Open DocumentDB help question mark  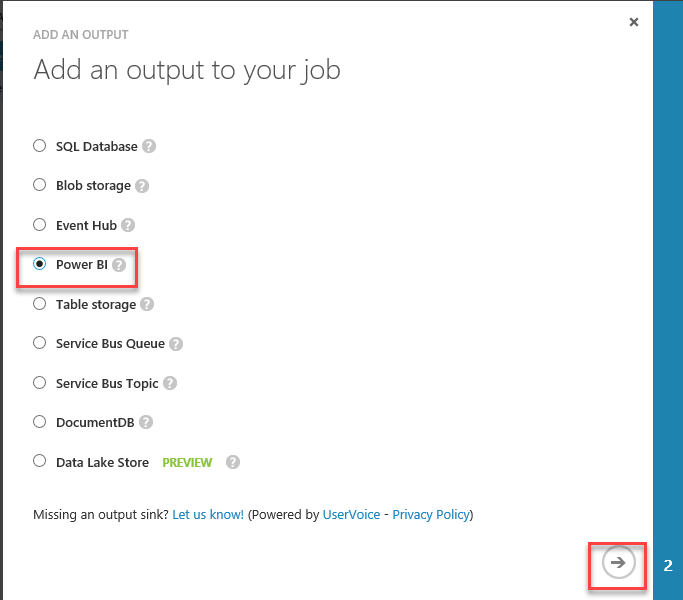146,423
